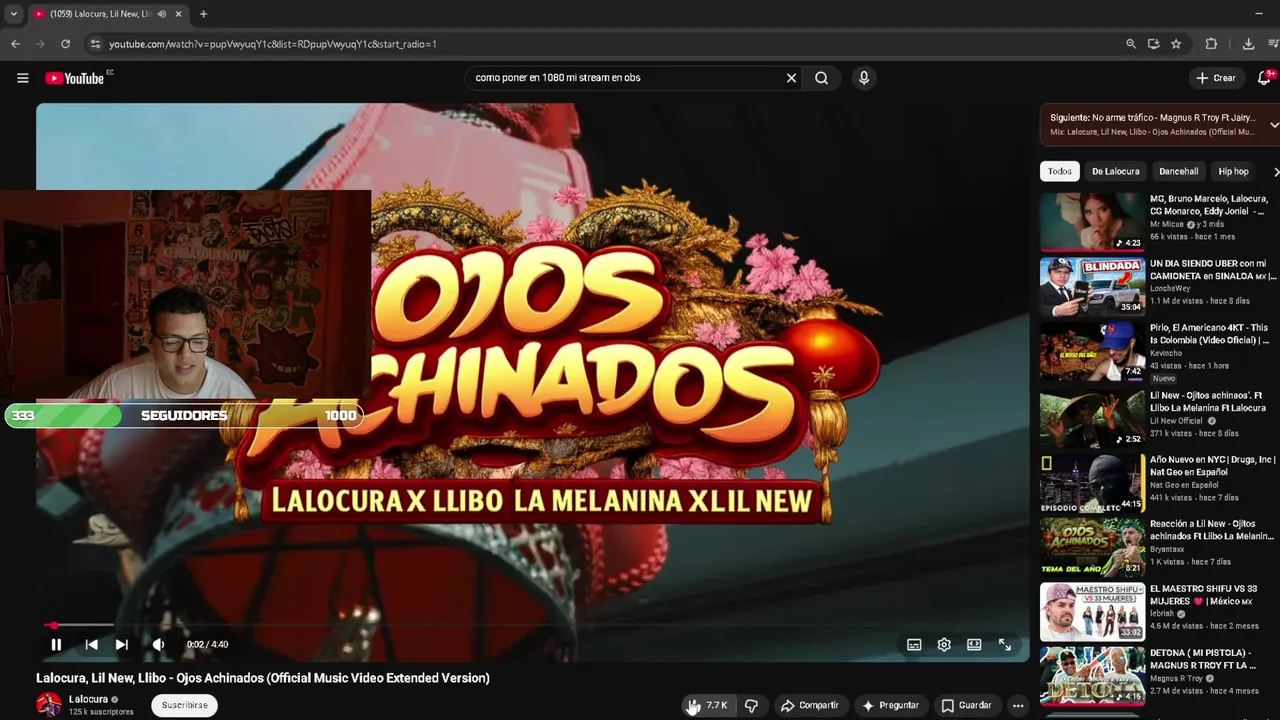The height and width of the screenshot is (720, 1280).
Task: Skip to the next video
Action: (x=121, y=645)
